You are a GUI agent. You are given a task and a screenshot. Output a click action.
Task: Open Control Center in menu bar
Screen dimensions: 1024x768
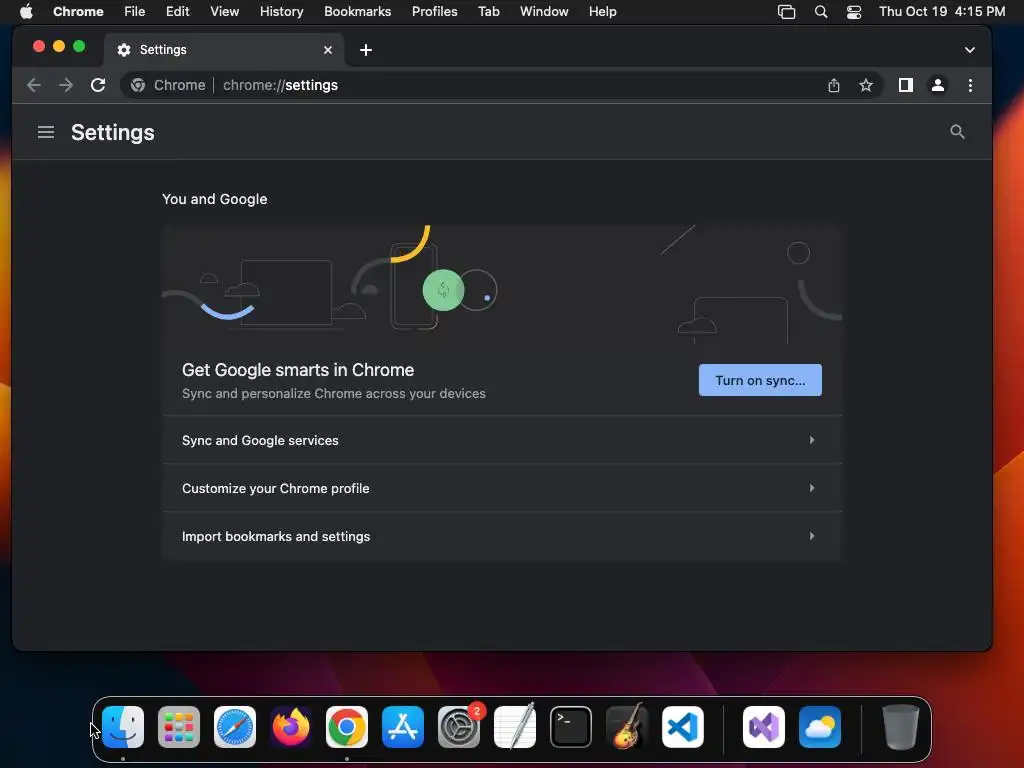(854, 12)
